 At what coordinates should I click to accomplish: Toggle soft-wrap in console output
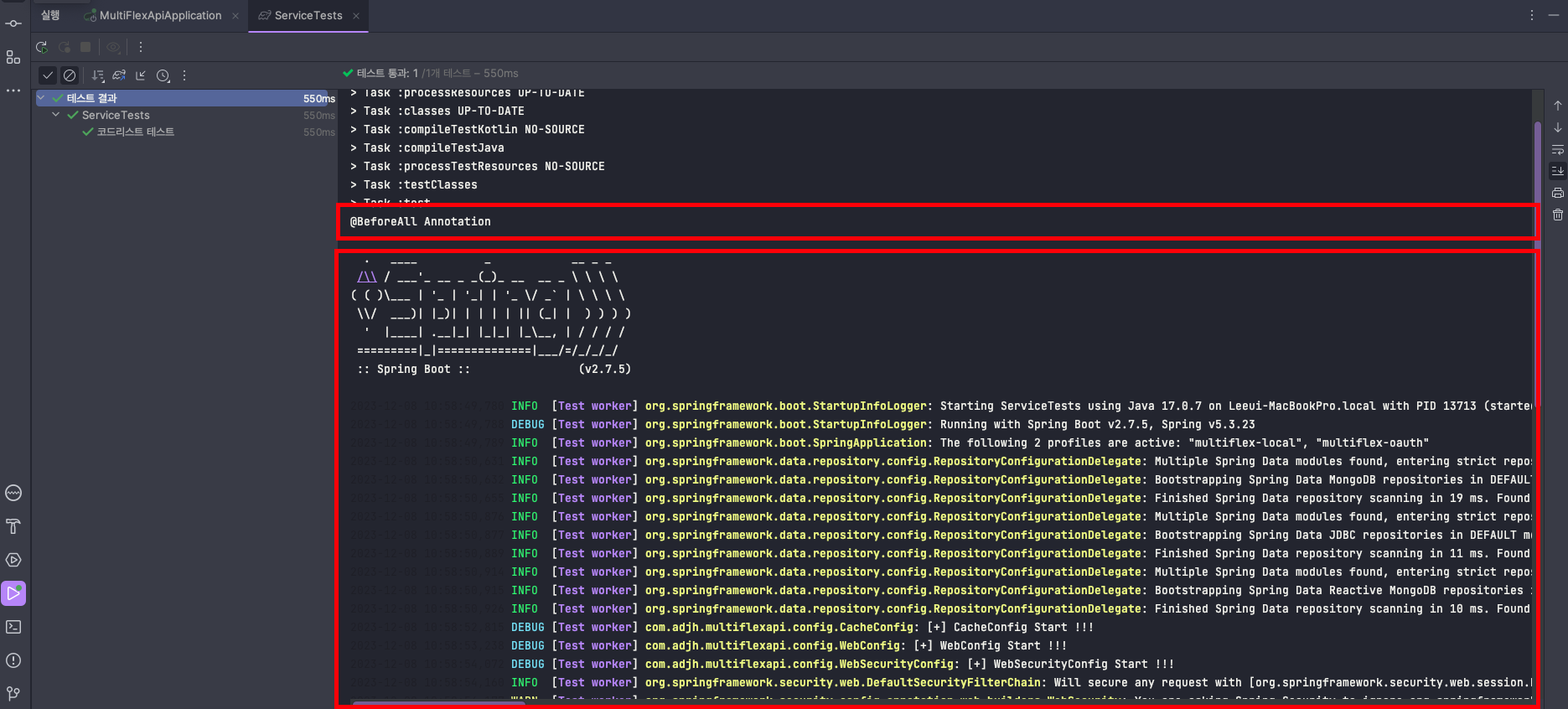click(1557, 149)
